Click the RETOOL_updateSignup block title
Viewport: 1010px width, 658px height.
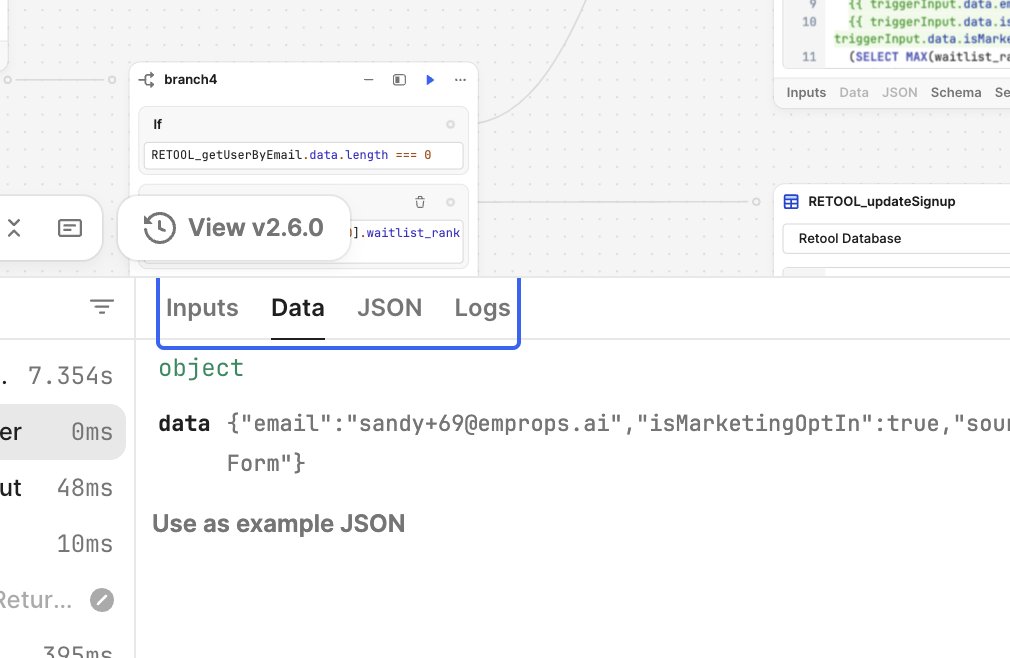pos(881,202)
